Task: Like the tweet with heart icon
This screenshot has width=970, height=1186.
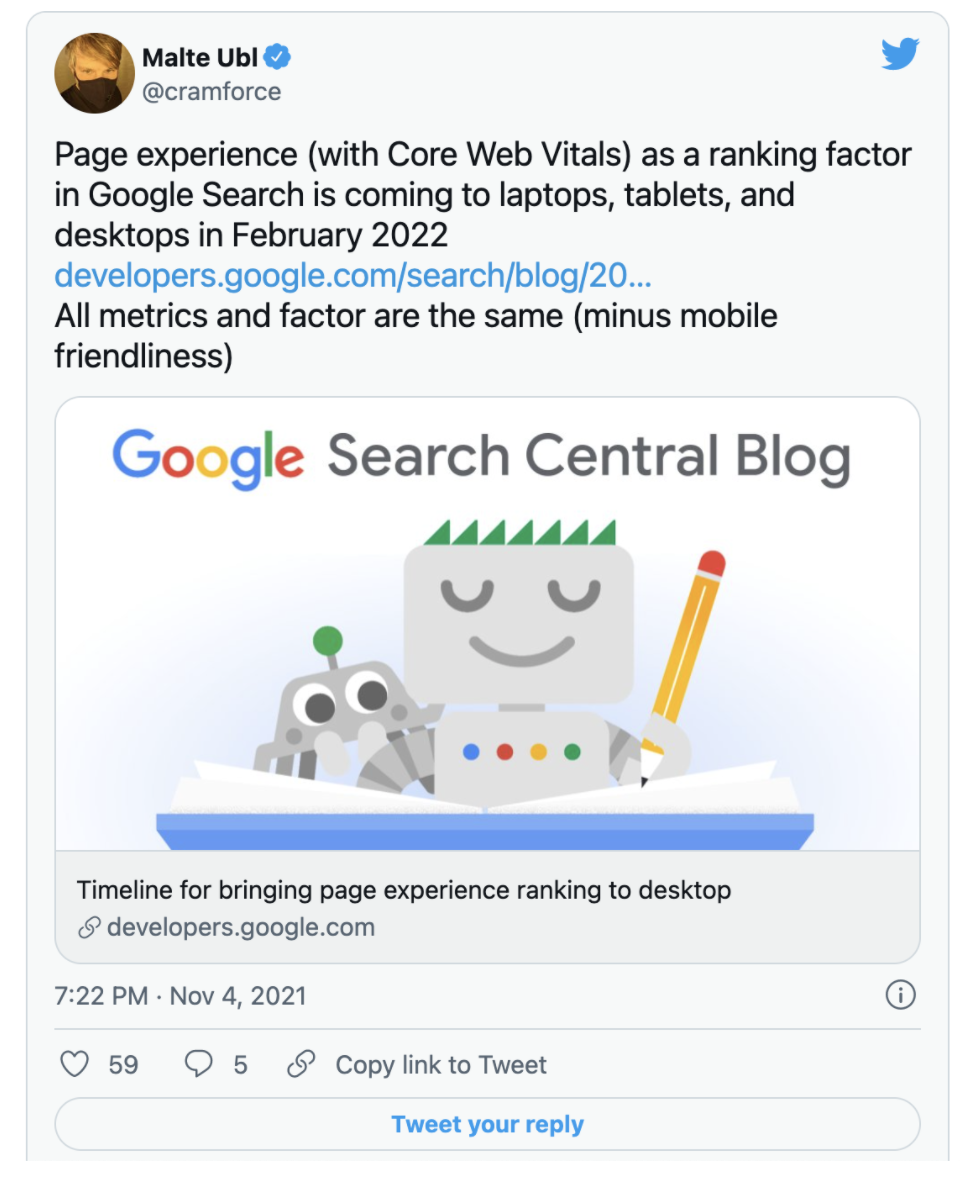Action: coord(75,1064)
